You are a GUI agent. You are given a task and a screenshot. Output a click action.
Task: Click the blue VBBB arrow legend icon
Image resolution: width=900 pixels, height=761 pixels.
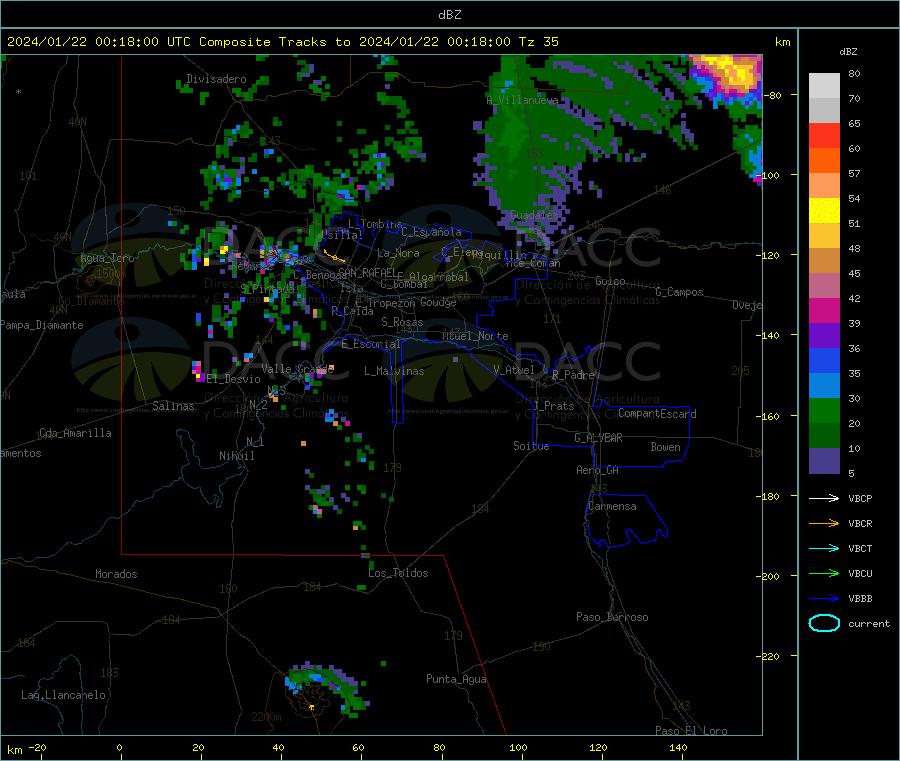[x=824, y=598]
